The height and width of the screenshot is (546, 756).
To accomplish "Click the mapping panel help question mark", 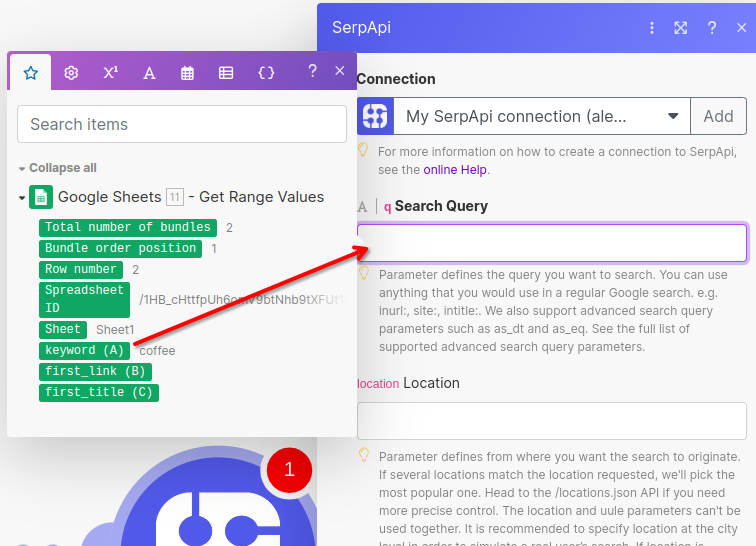I will click(312, 71).
